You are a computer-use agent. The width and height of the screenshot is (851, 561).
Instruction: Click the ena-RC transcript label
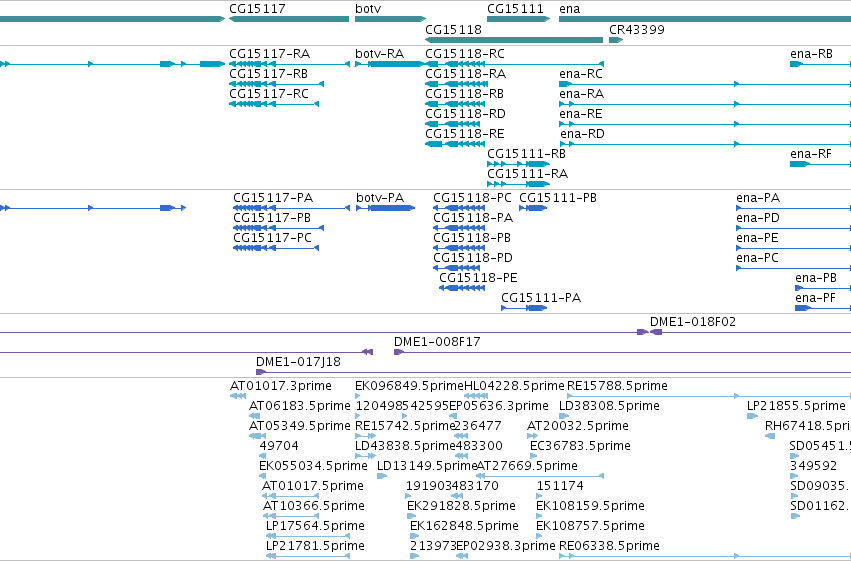581,74
